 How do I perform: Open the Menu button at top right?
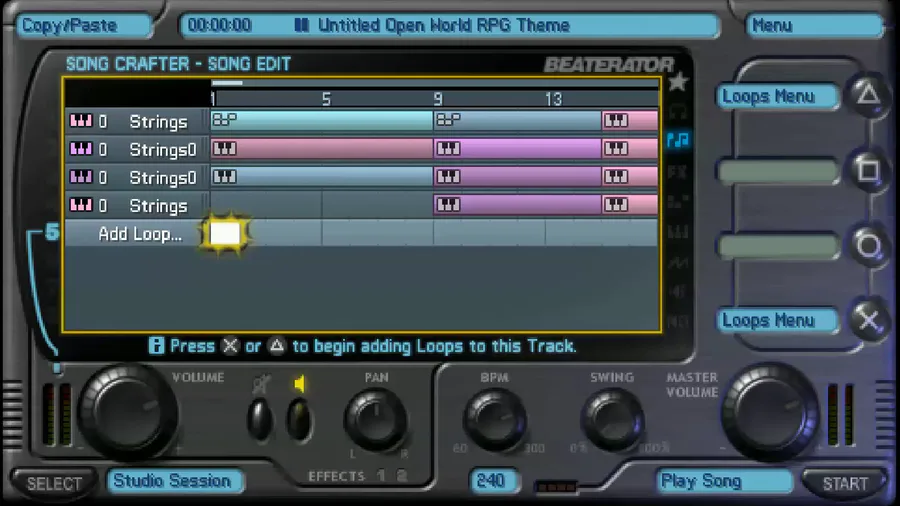pyautogui.click(x=814, y=26)
